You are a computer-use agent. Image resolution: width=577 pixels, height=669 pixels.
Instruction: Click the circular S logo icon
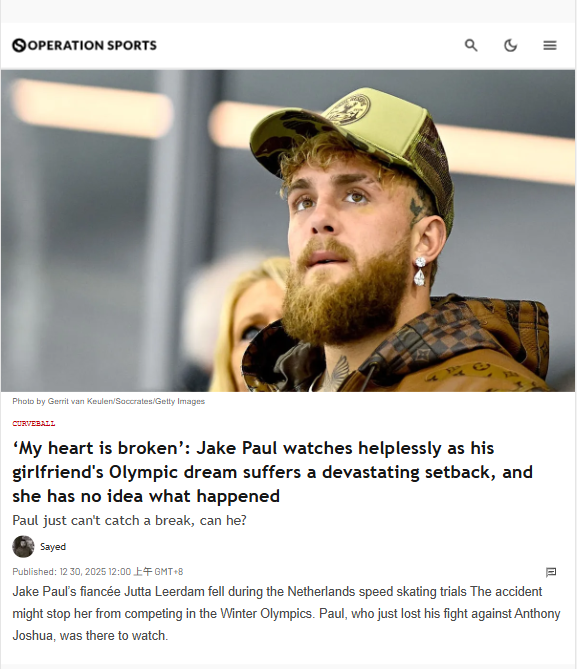[19, 45]
